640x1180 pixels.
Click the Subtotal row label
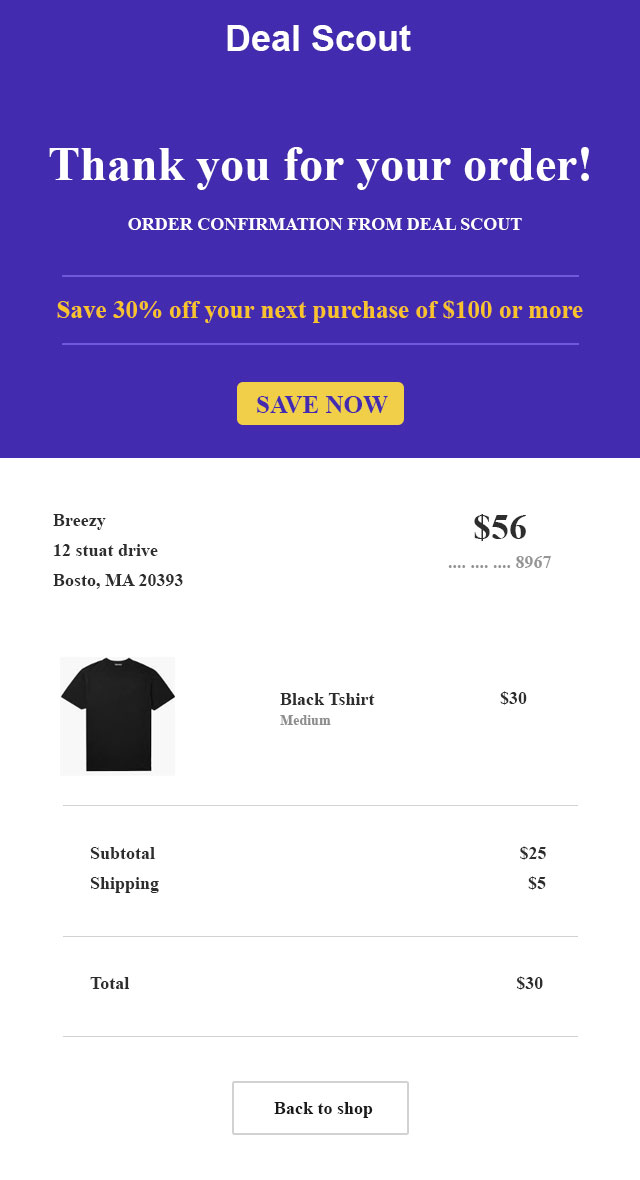[122, 853]
